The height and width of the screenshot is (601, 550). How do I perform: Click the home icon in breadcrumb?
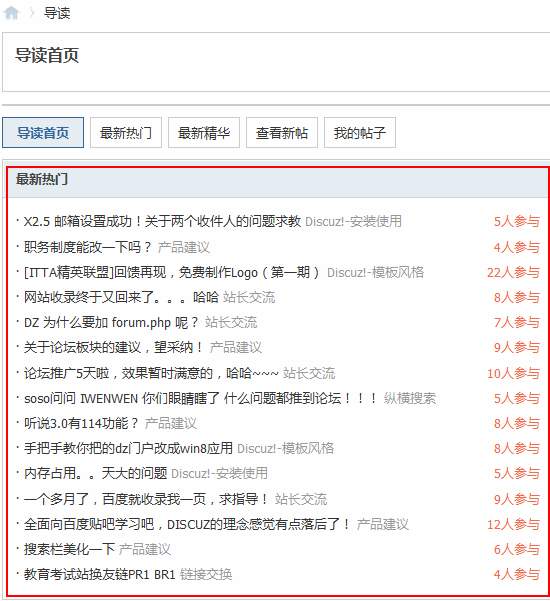point(11,13)
